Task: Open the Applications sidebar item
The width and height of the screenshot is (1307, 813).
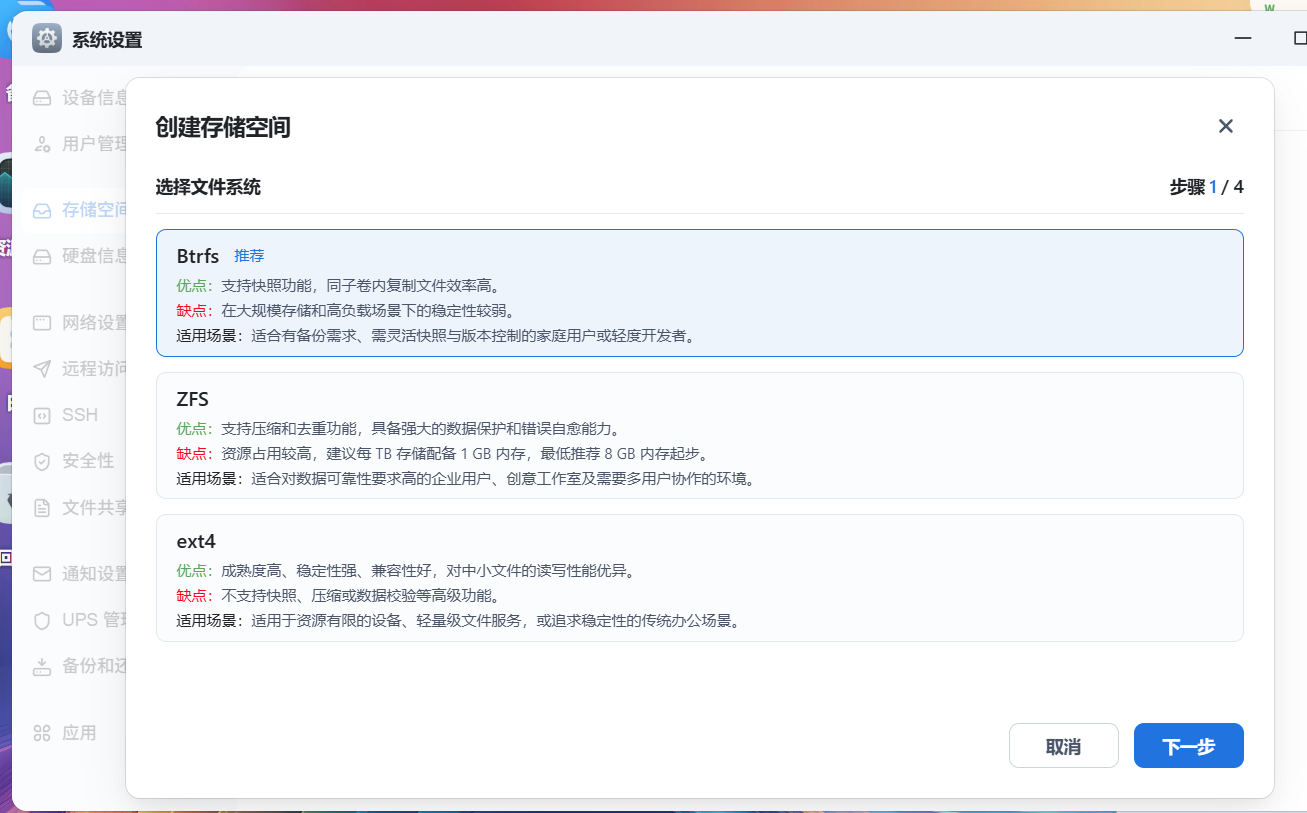Action: coord(70,733)
